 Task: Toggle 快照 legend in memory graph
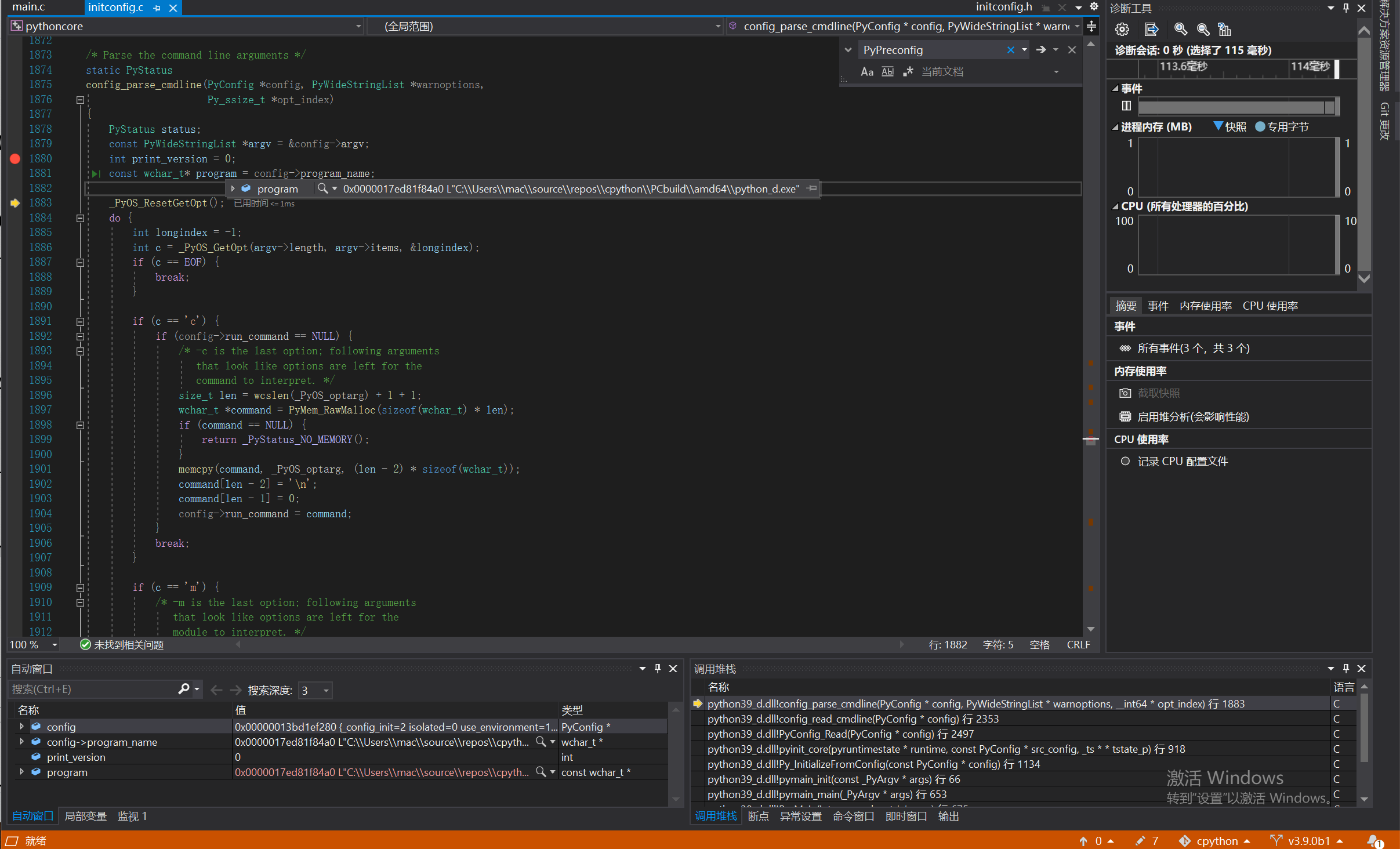(x=1229, y=126)
